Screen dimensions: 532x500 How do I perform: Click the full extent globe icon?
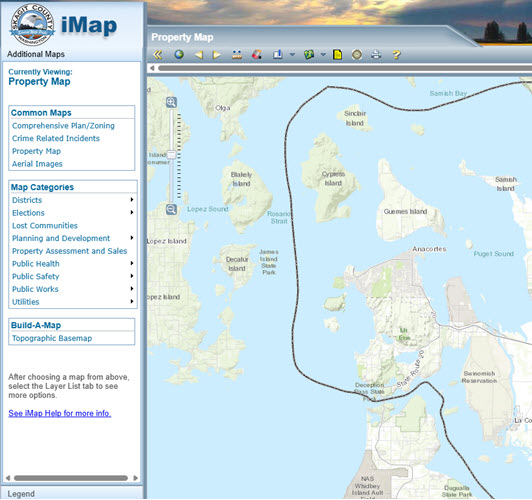179,54
